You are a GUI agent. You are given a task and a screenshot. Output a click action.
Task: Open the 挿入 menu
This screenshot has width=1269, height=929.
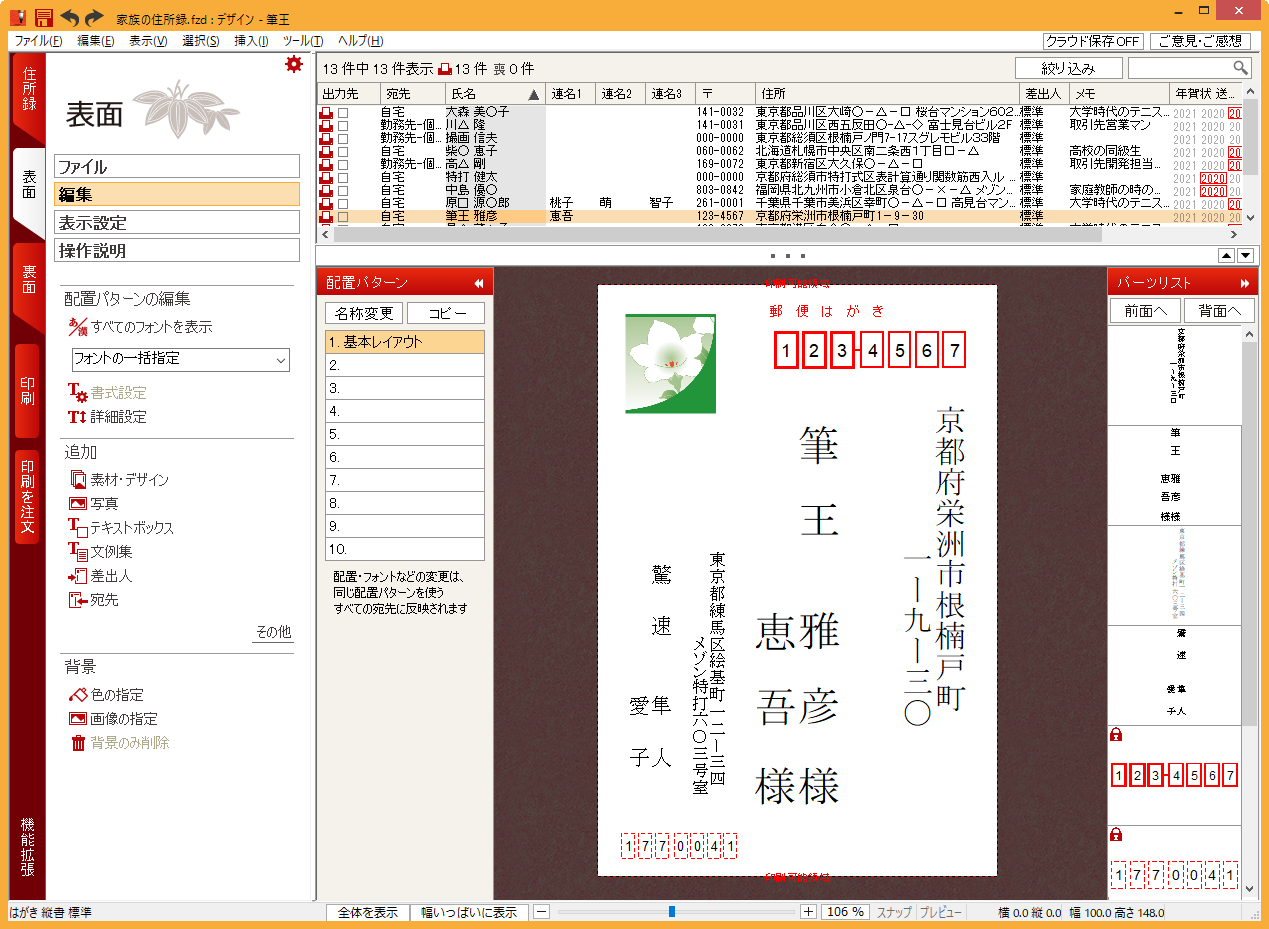click(251, 41)
